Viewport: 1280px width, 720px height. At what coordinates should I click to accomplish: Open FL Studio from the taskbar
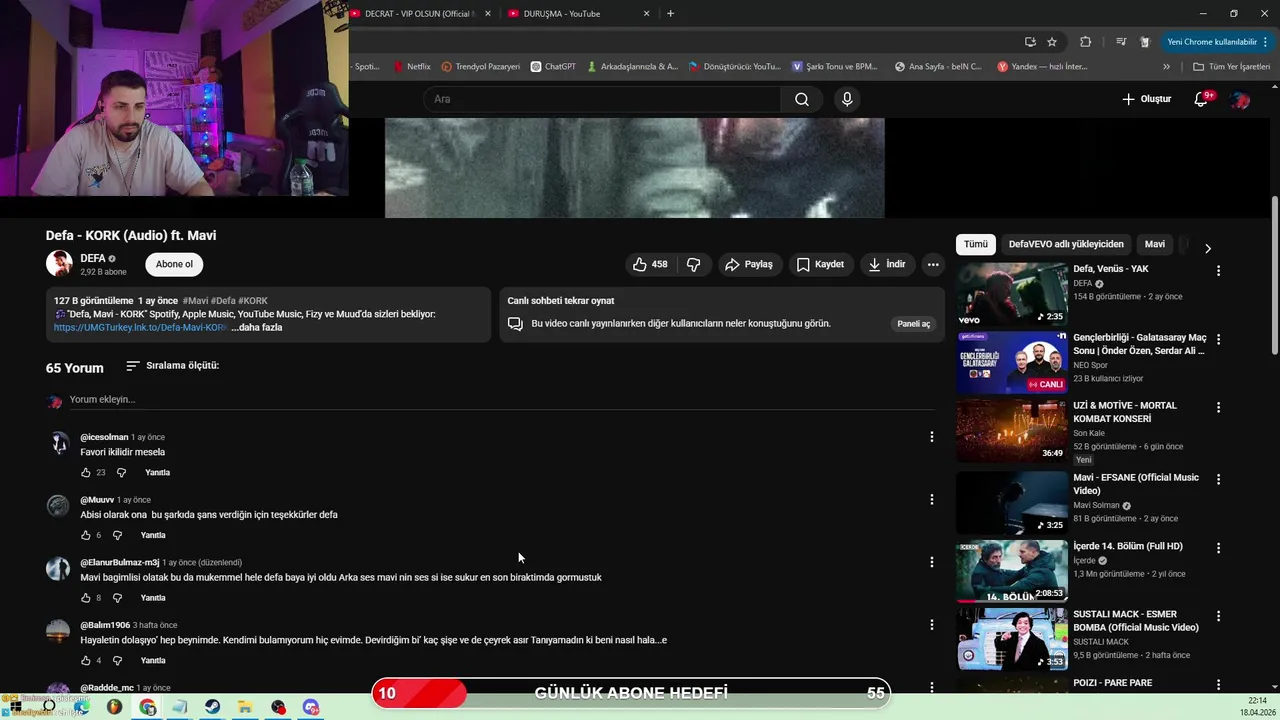point(115,707)
